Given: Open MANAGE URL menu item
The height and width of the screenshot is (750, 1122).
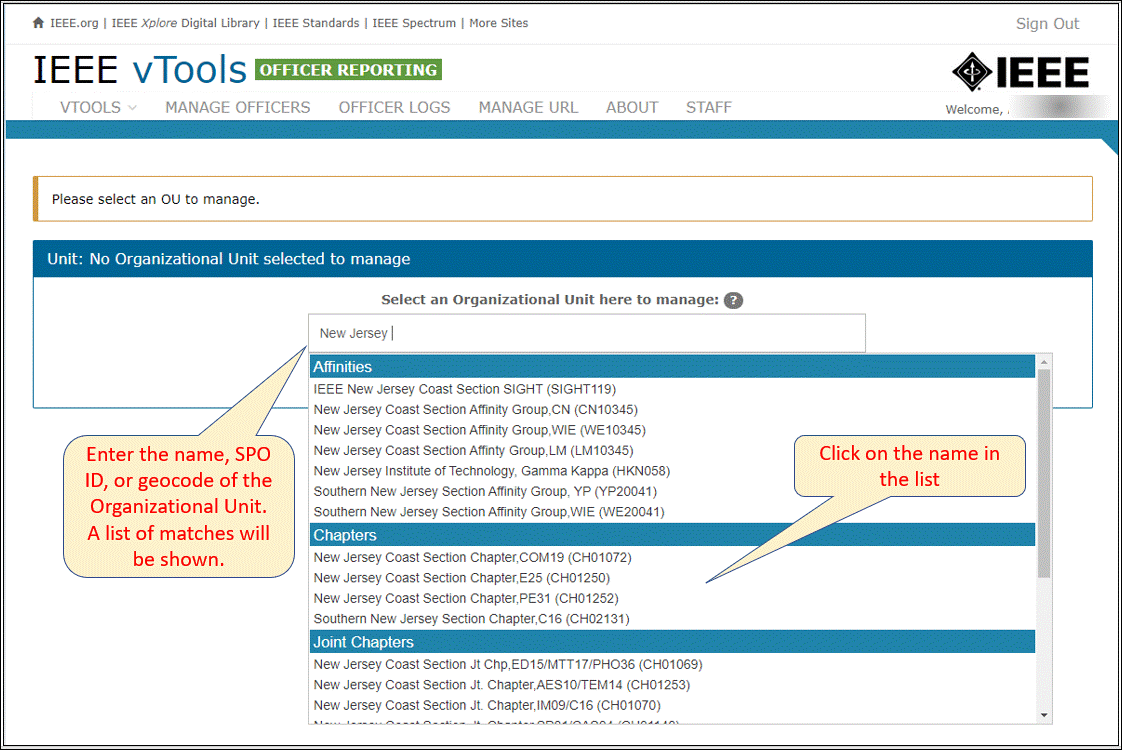Looking at the screenshot, I should click(528, 107).
